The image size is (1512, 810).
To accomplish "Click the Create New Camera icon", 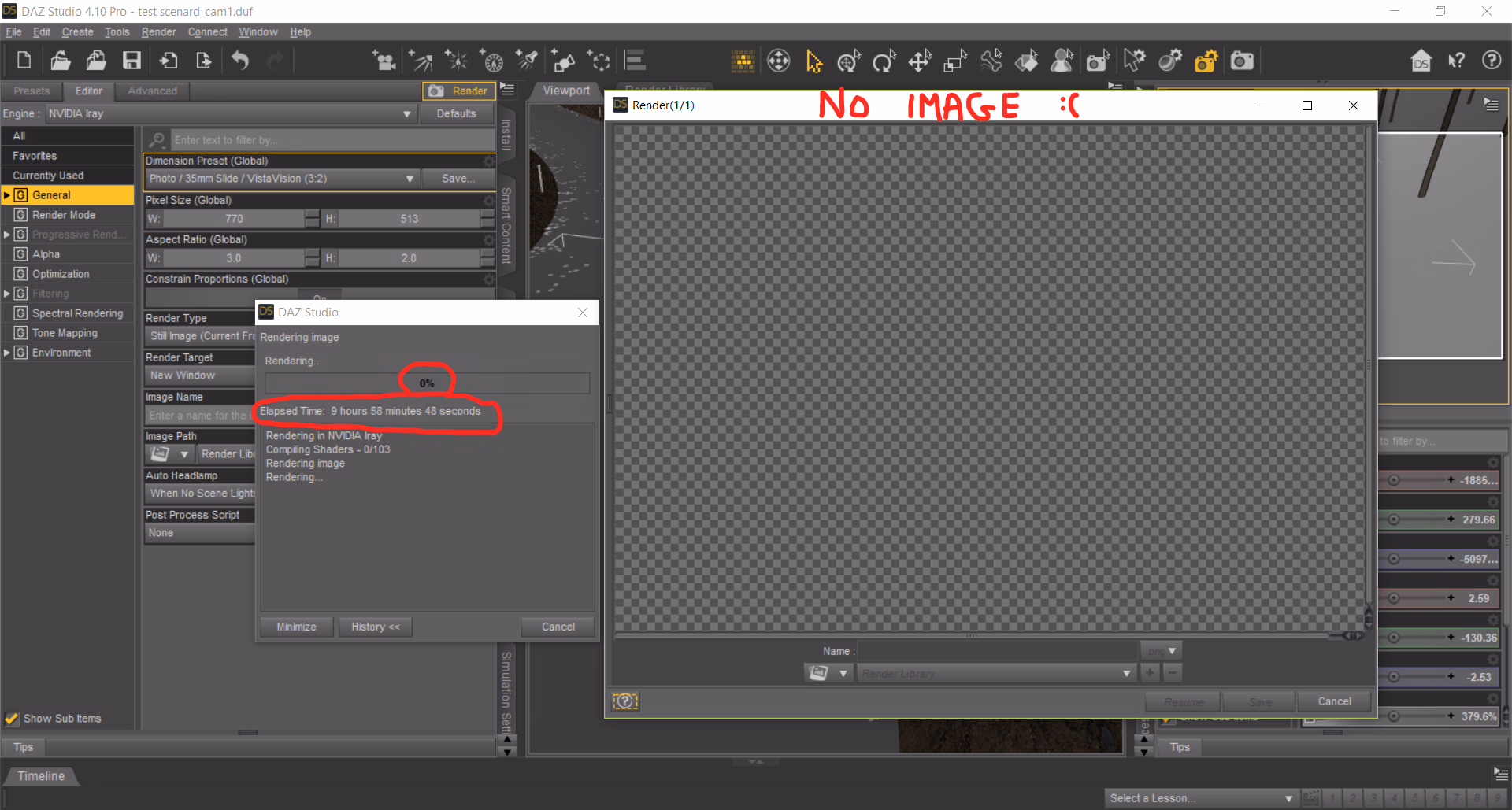I will click(x=384, y=61).
